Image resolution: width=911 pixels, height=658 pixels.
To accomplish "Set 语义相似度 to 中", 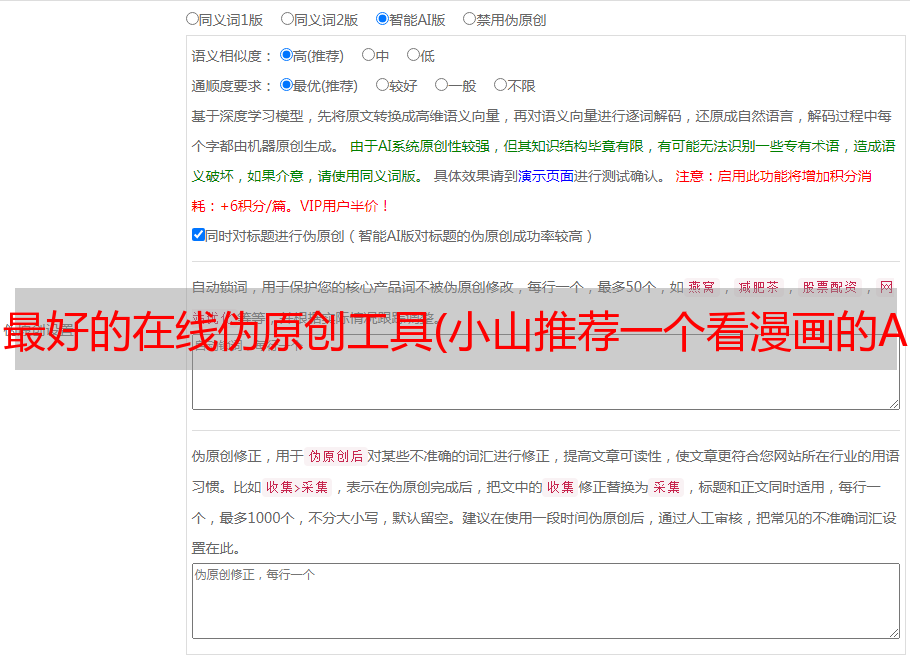I will pos(368,55).
